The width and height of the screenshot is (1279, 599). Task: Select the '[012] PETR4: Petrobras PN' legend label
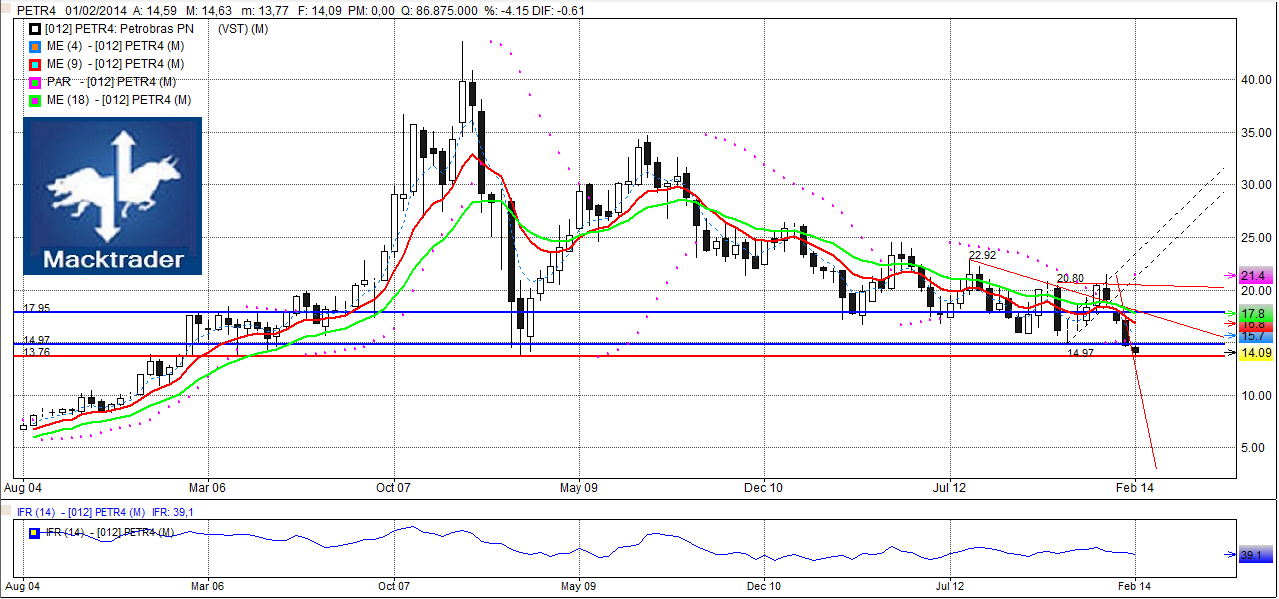pyautogui.click(x=118, y=29)
